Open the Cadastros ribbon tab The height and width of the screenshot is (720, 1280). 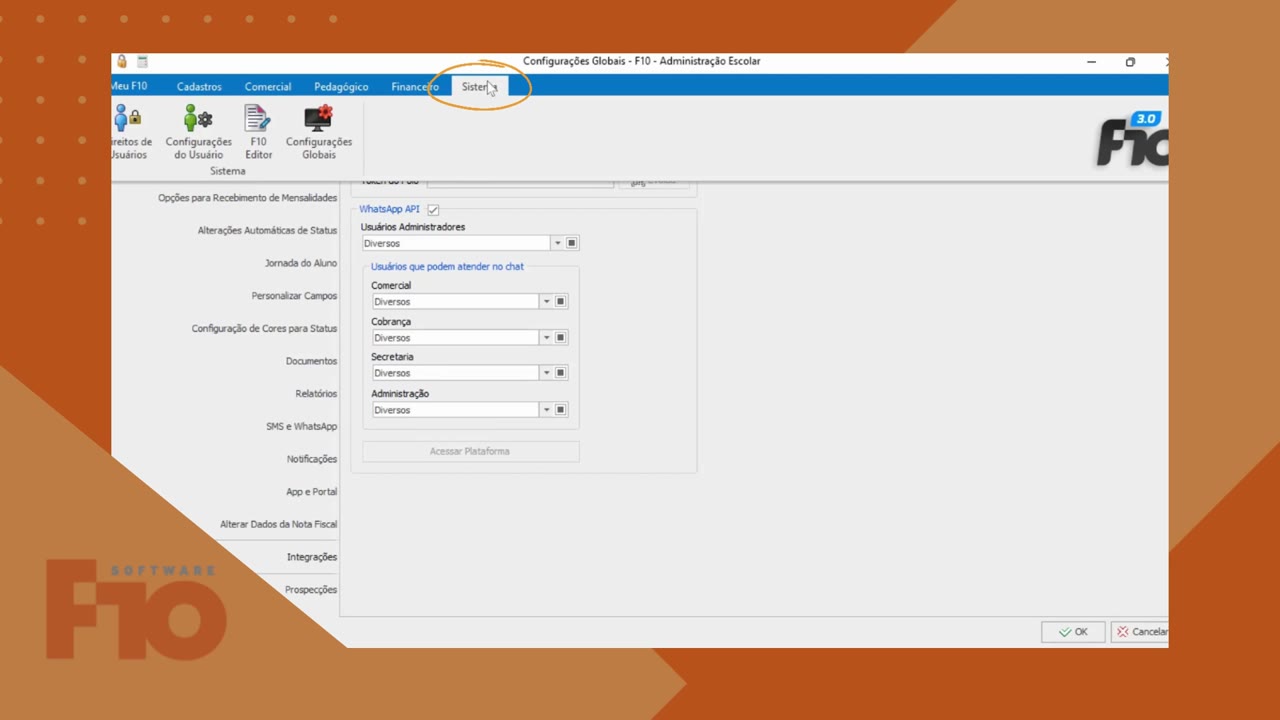click(199, 87)
